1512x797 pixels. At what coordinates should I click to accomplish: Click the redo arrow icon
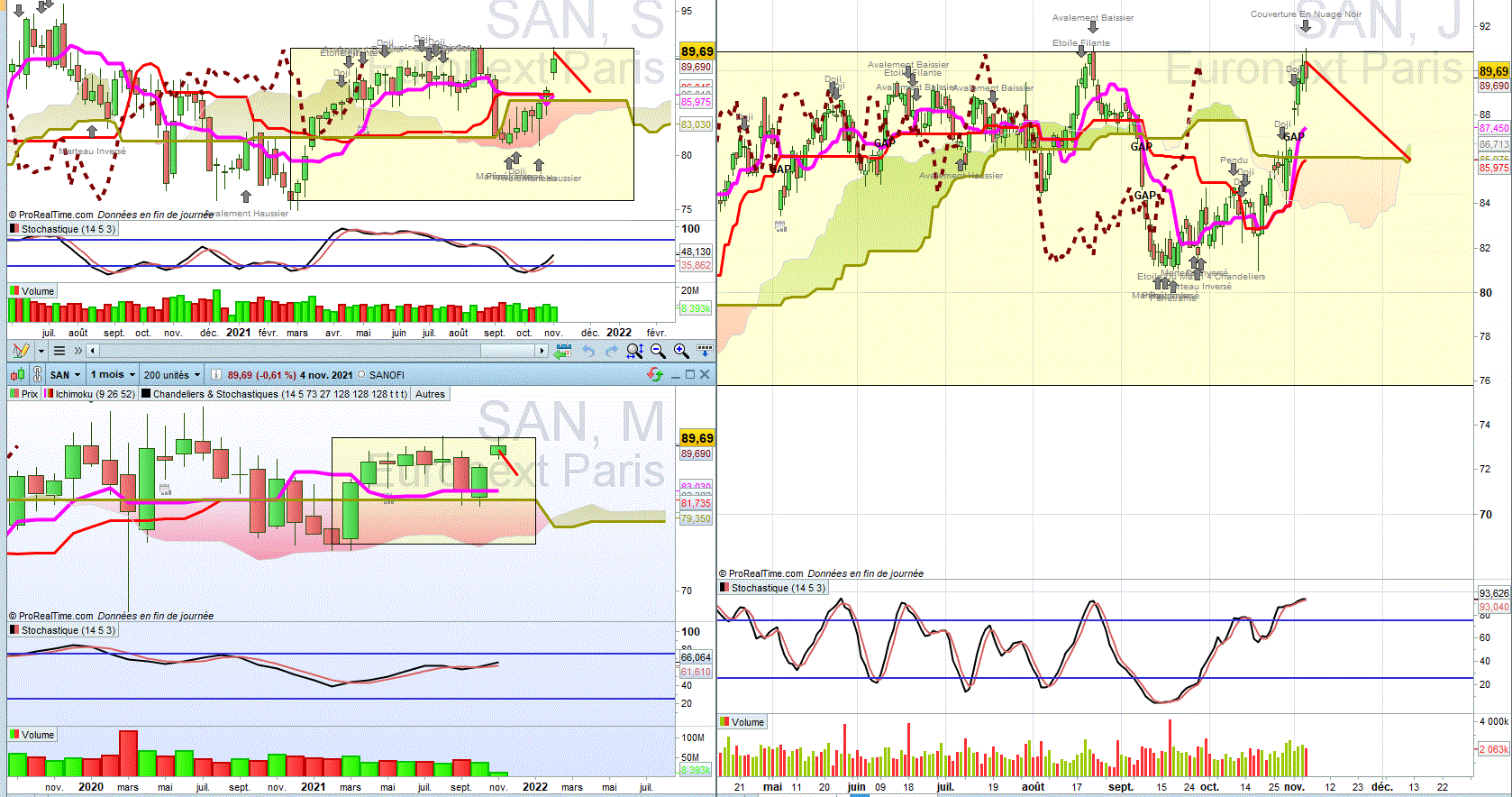click(x=612, y=351)
